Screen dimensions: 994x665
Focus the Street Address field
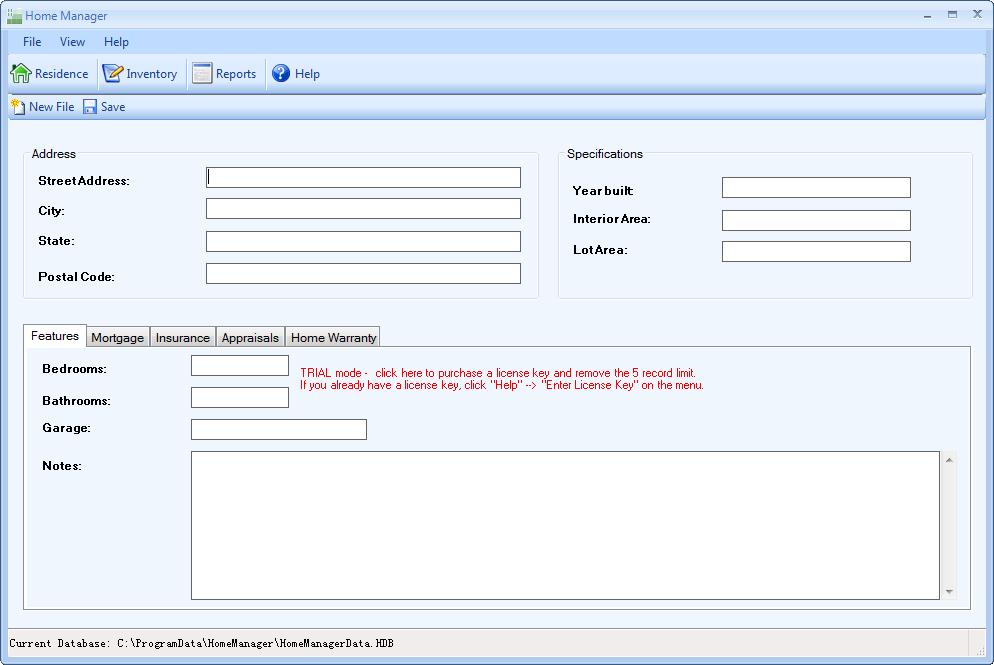(x=363, y=178)
